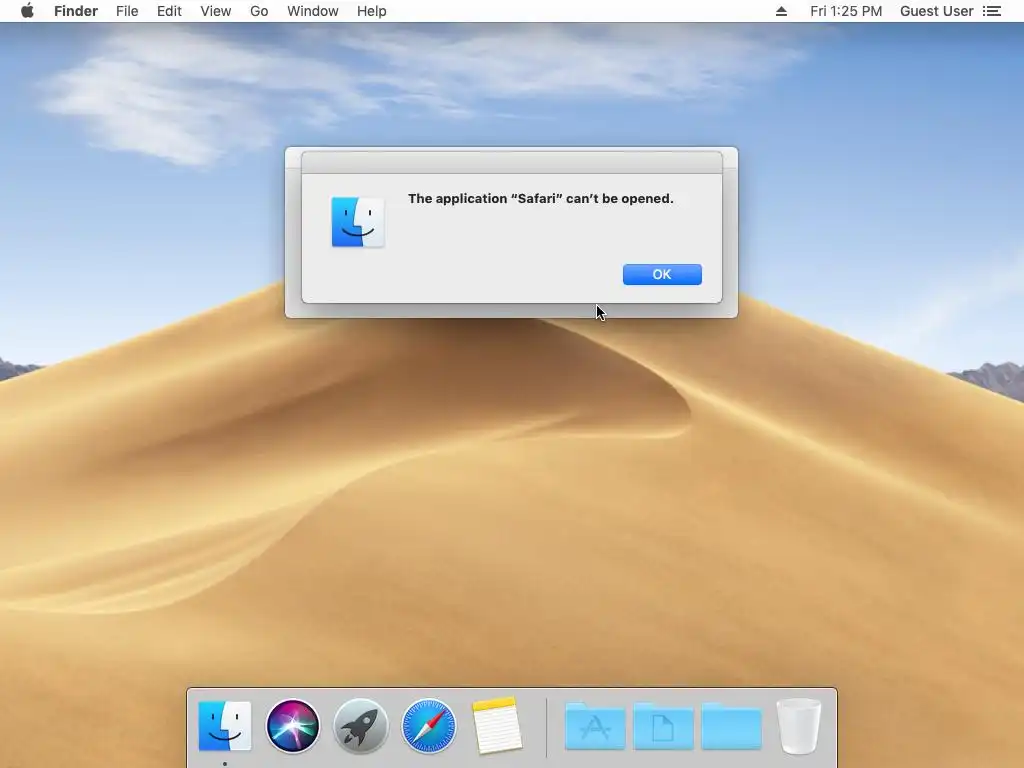The width and height of the screenshot is (1024, 768).
Task: Click the Fri 1:25 PM clock
Action: [846, 11]
